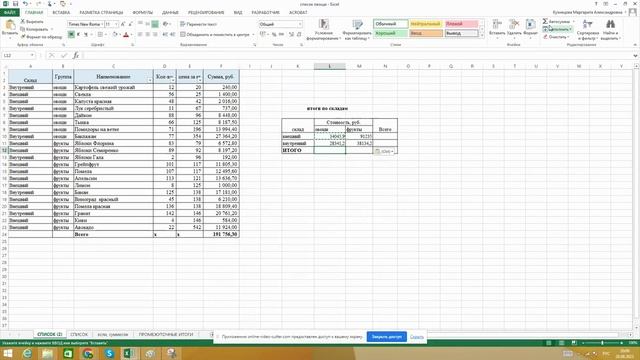
Task: Apply percent style number format
Action: click(x=274, y=34)
